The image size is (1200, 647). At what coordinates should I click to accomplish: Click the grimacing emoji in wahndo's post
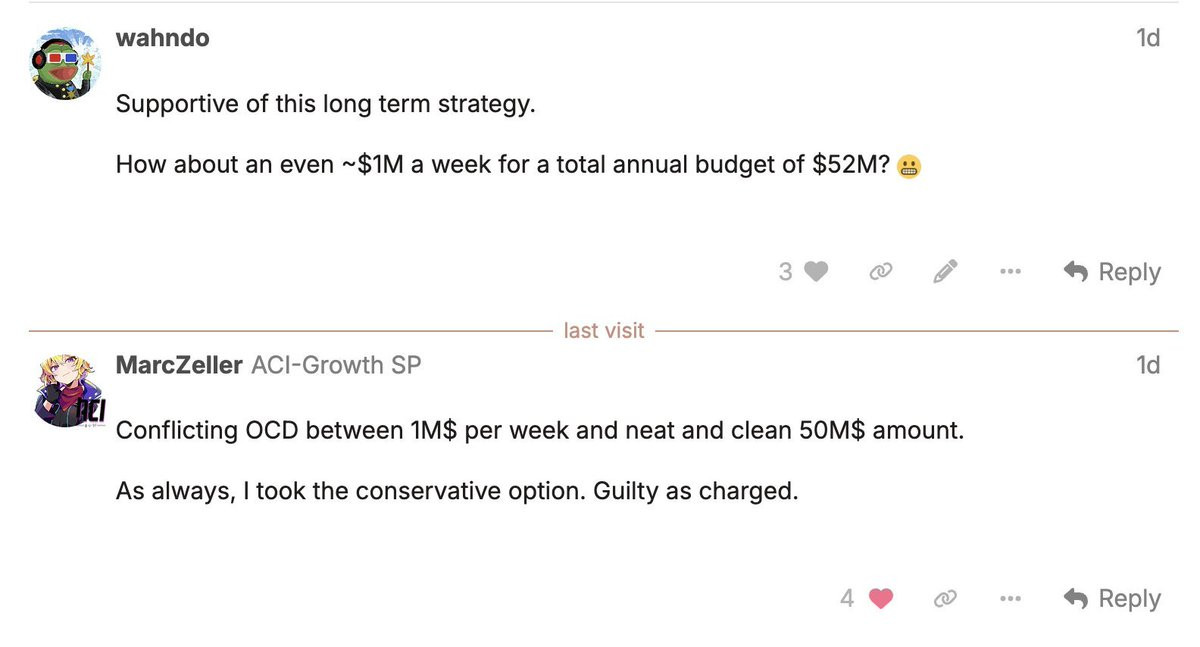point(909,166)
